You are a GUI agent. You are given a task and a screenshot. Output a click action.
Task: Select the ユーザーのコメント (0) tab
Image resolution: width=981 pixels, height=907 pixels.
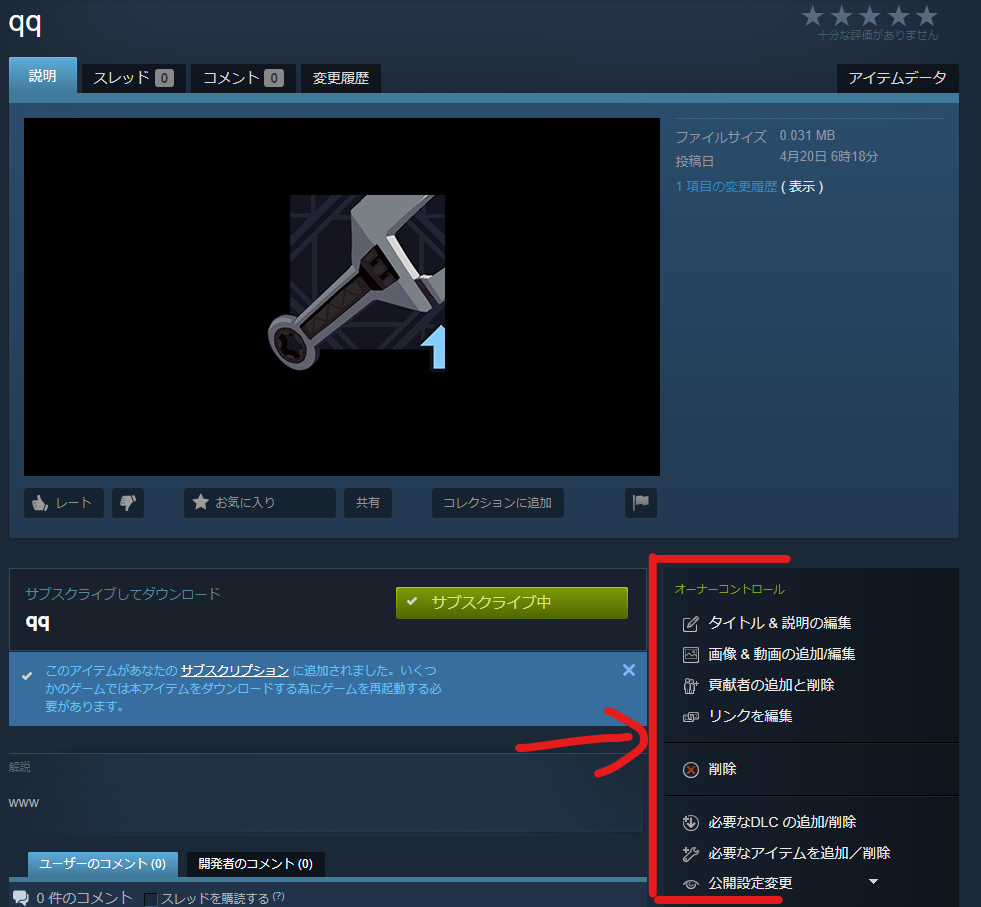point(103,864)
